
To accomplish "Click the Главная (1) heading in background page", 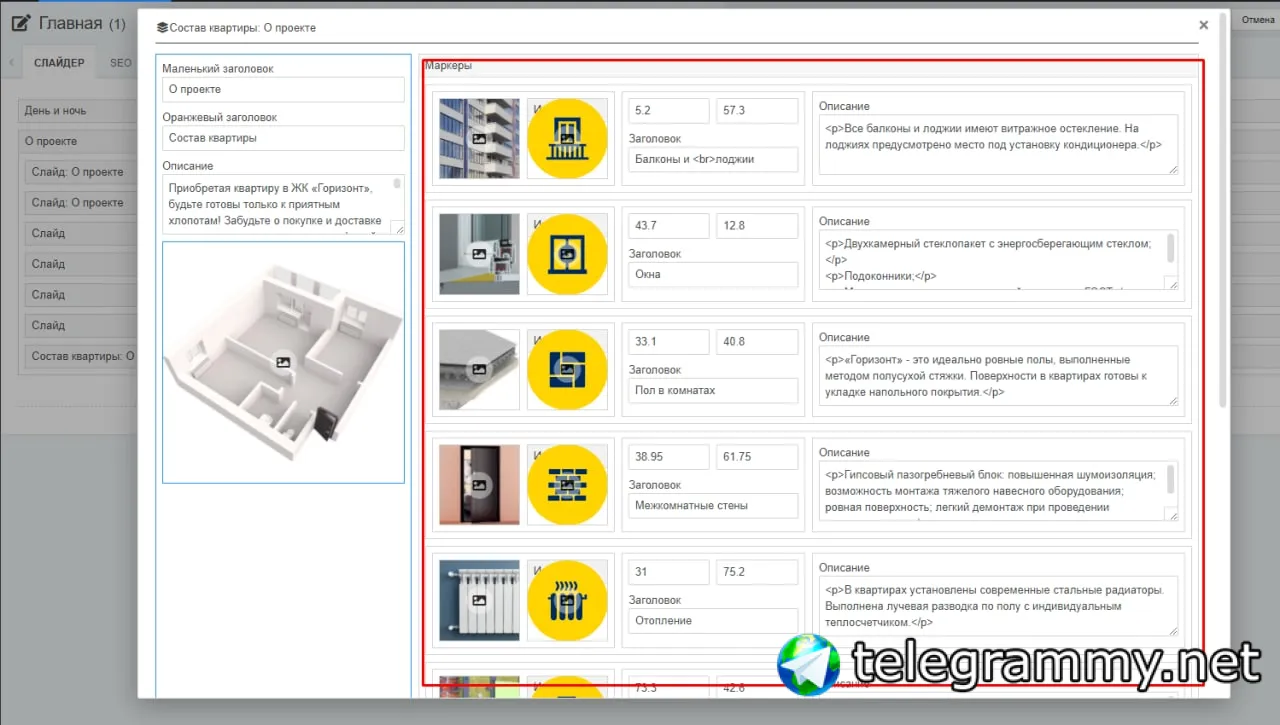I will (82, 23).
